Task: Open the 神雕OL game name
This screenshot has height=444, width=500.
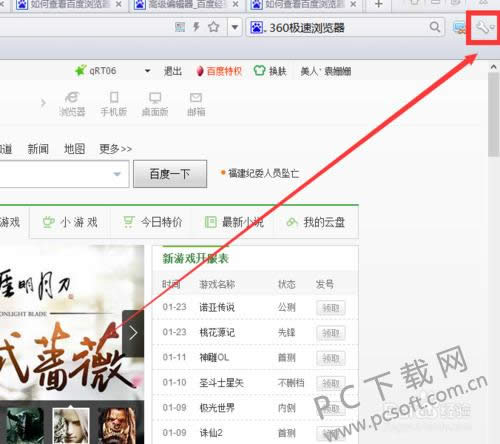Action: (x=214, y=358)
